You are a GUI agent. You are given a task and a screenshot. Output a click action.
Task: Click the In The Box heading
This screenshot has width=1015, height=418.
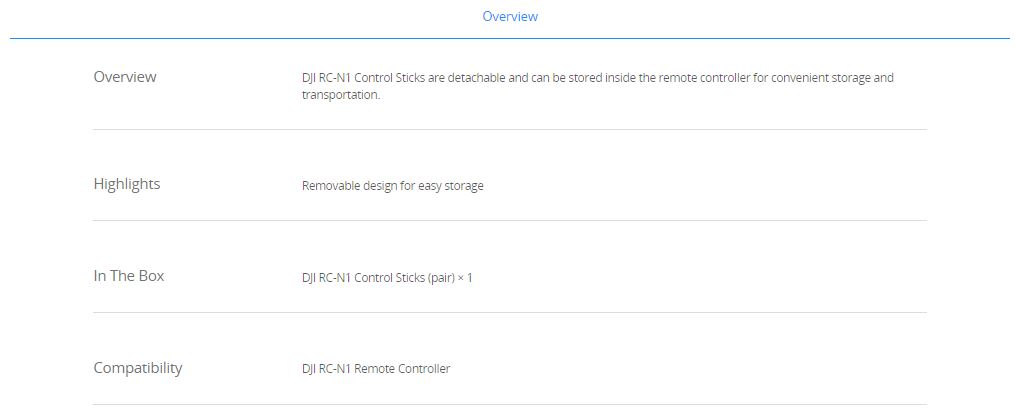click(129, 276)
